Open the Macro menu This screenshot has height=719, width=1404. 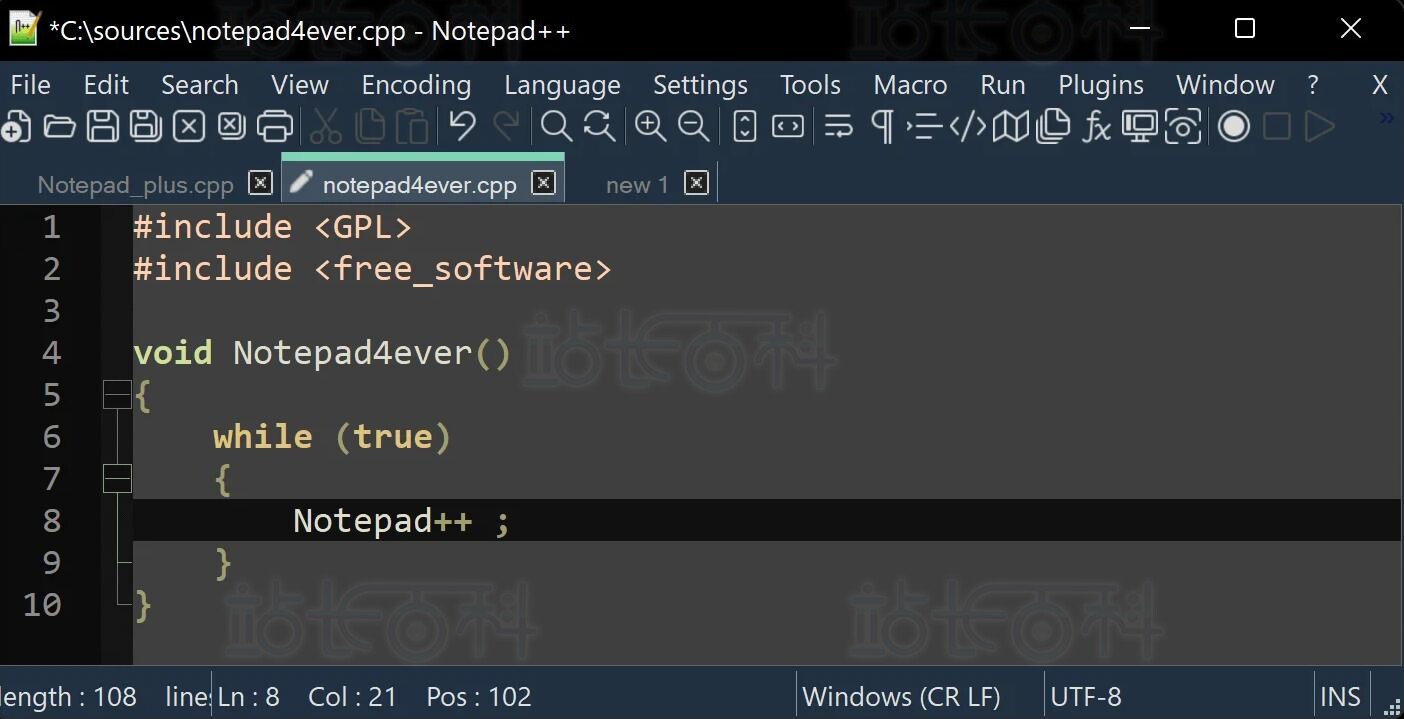(x=910, y=85)
